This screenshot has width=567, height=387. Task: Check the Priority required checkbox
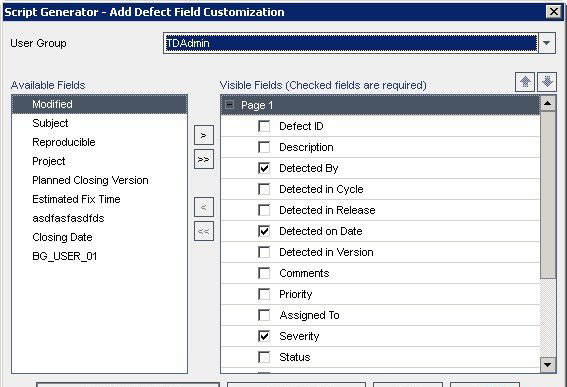click(x=264, y=294)
